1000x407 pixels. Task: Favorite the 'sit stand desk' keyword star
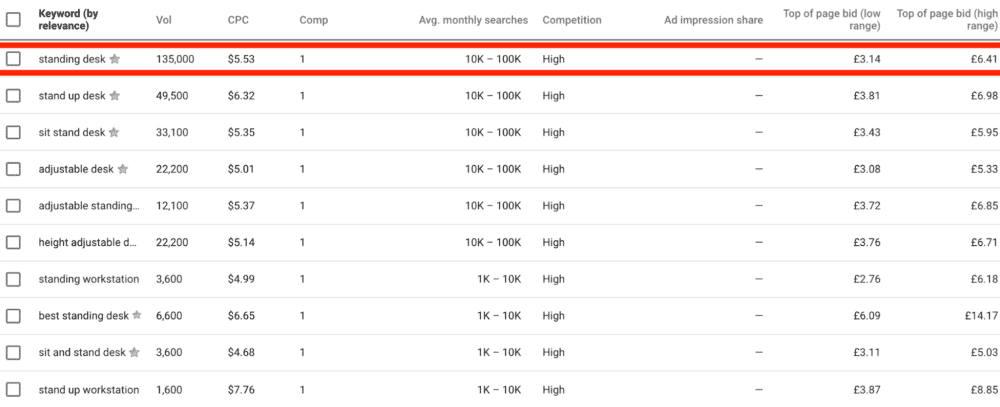[x=114, y=133]
